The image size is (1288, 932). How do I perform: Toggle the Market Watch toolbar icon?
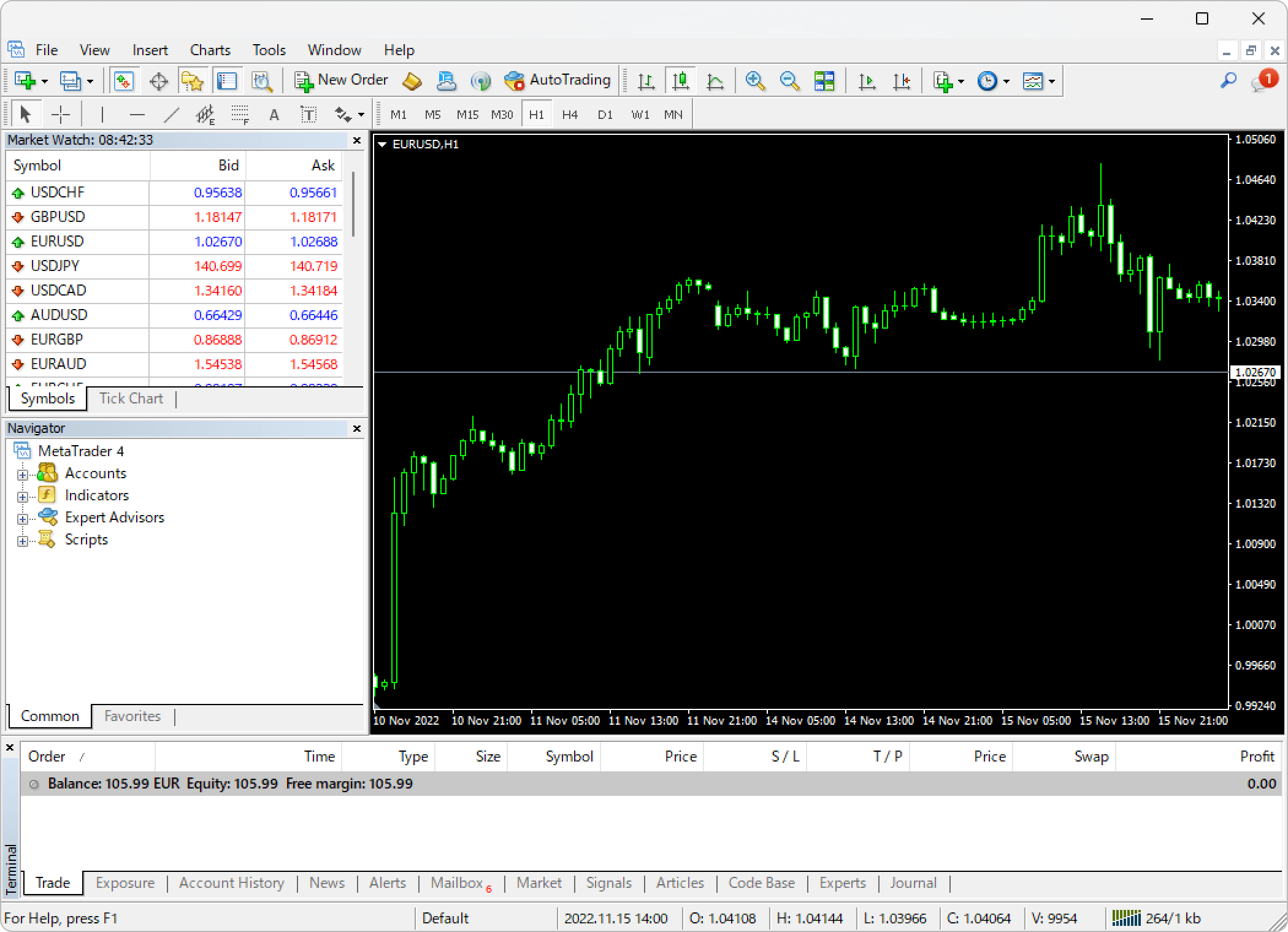tap(124, 81)
